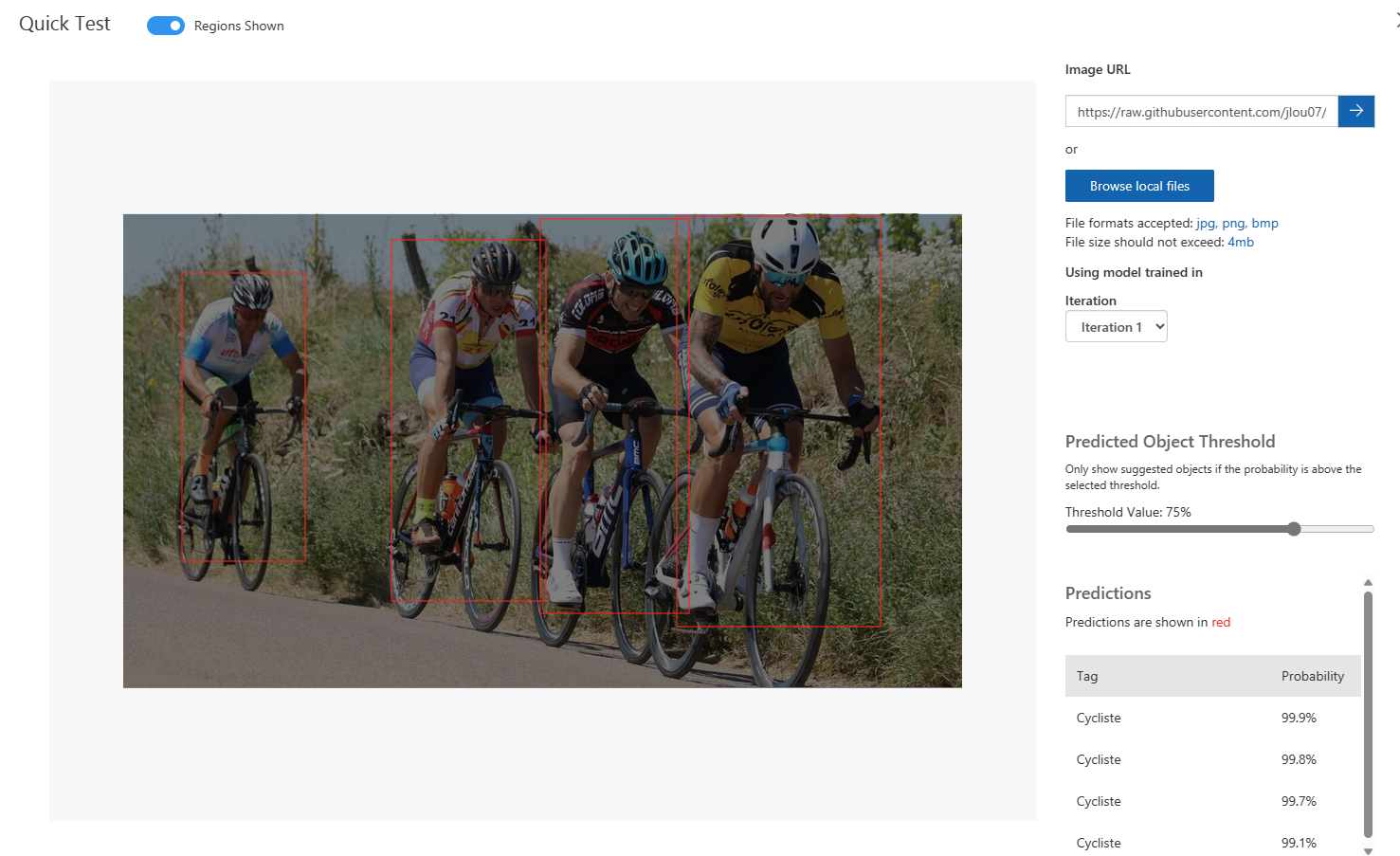
Task: Click the Cycliste row with 99.1% probability
Action: point(1213,843)
